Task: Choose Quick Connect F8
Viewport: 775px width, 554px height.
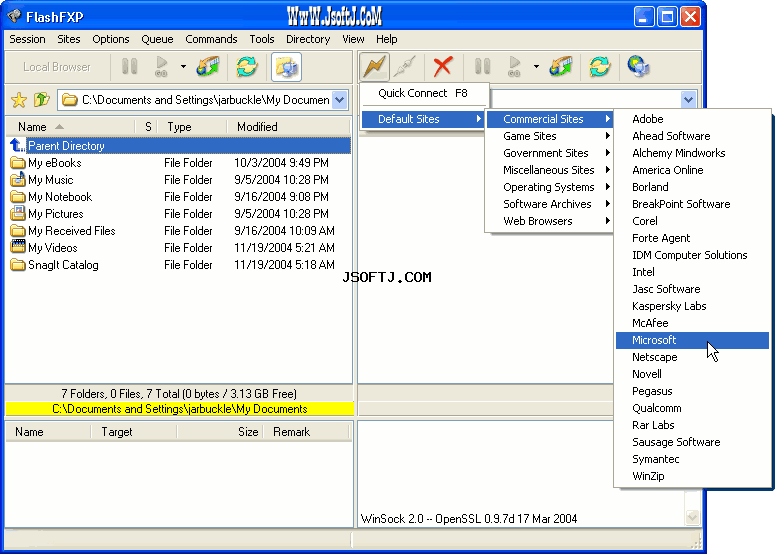Action: point(423,93)
